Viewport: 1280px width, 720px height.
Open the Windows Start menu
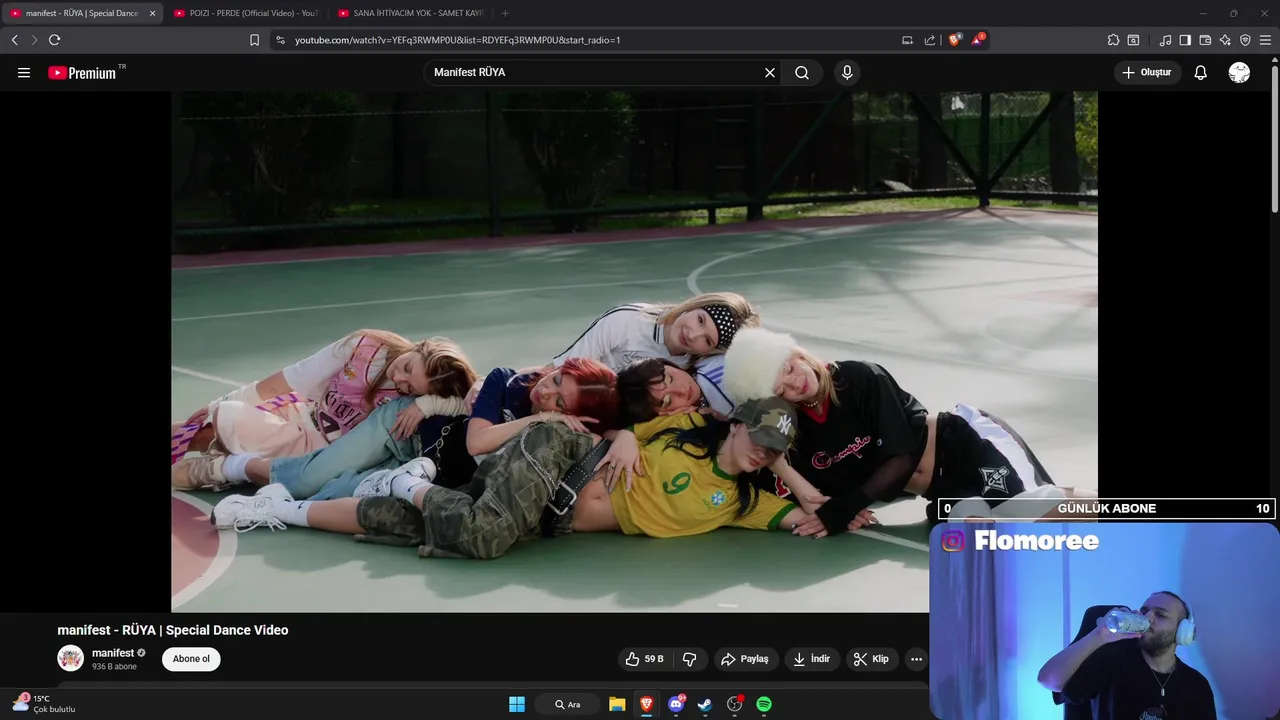517,704
